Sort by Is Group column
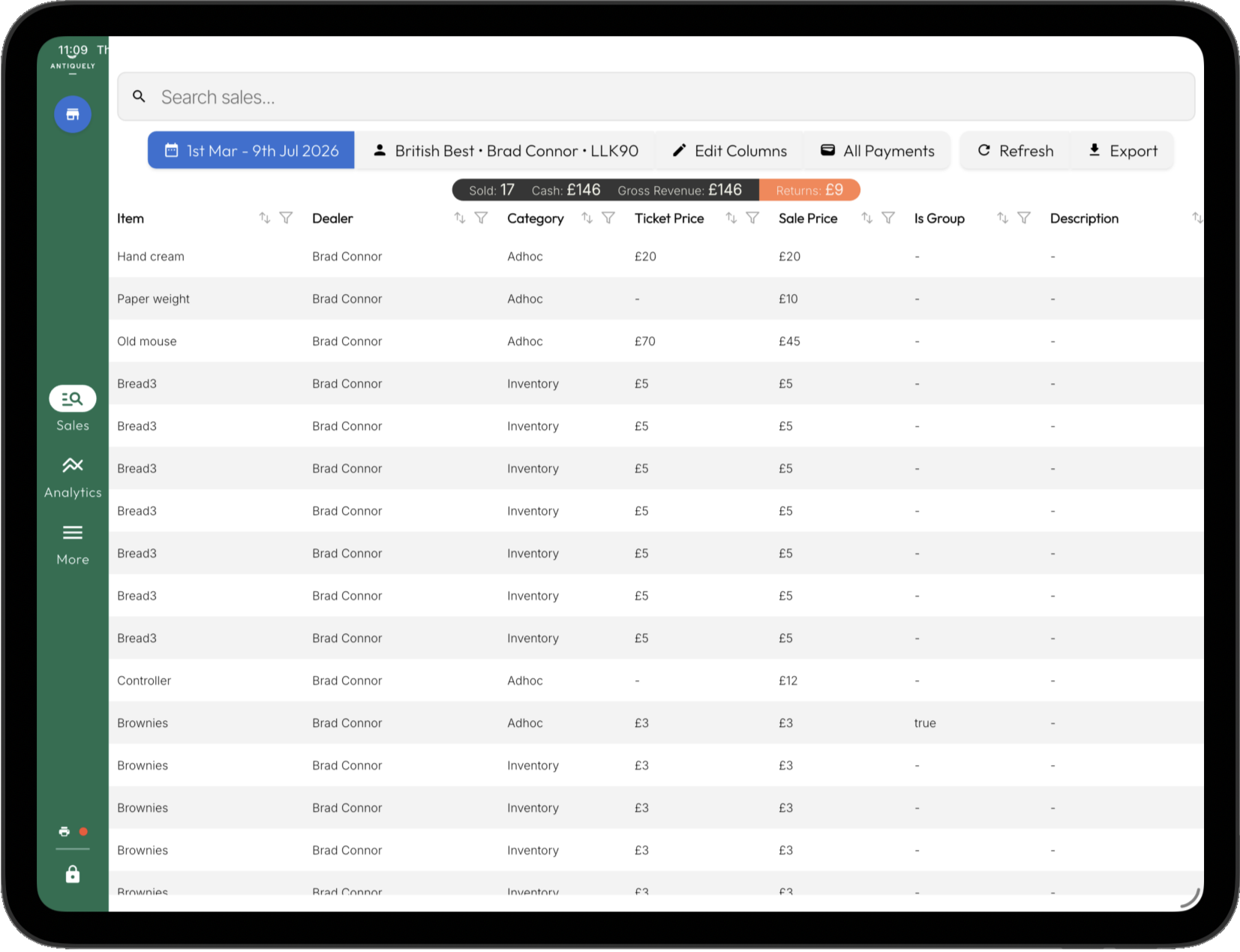1240x952 pixels. click(1002, 218)
